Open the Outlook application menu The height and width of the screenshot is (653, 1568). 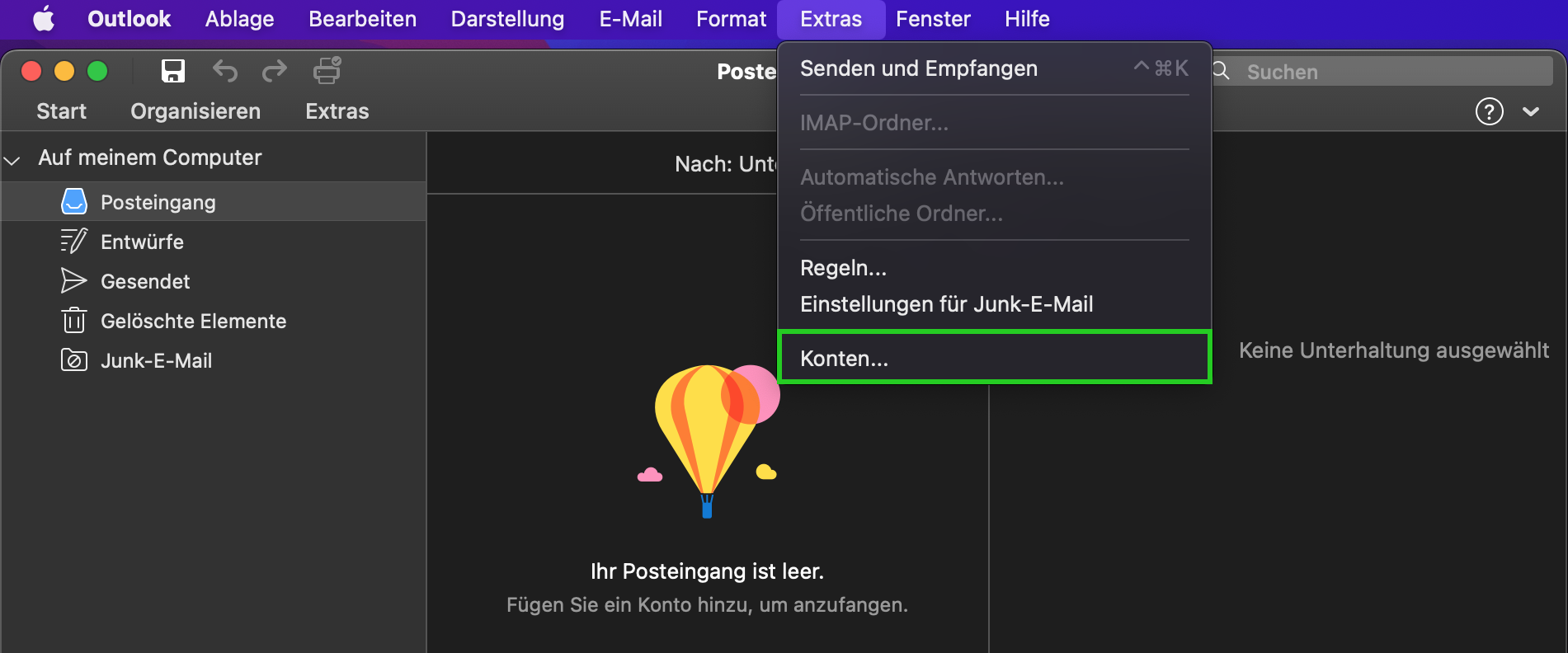(x=129, y=18)
